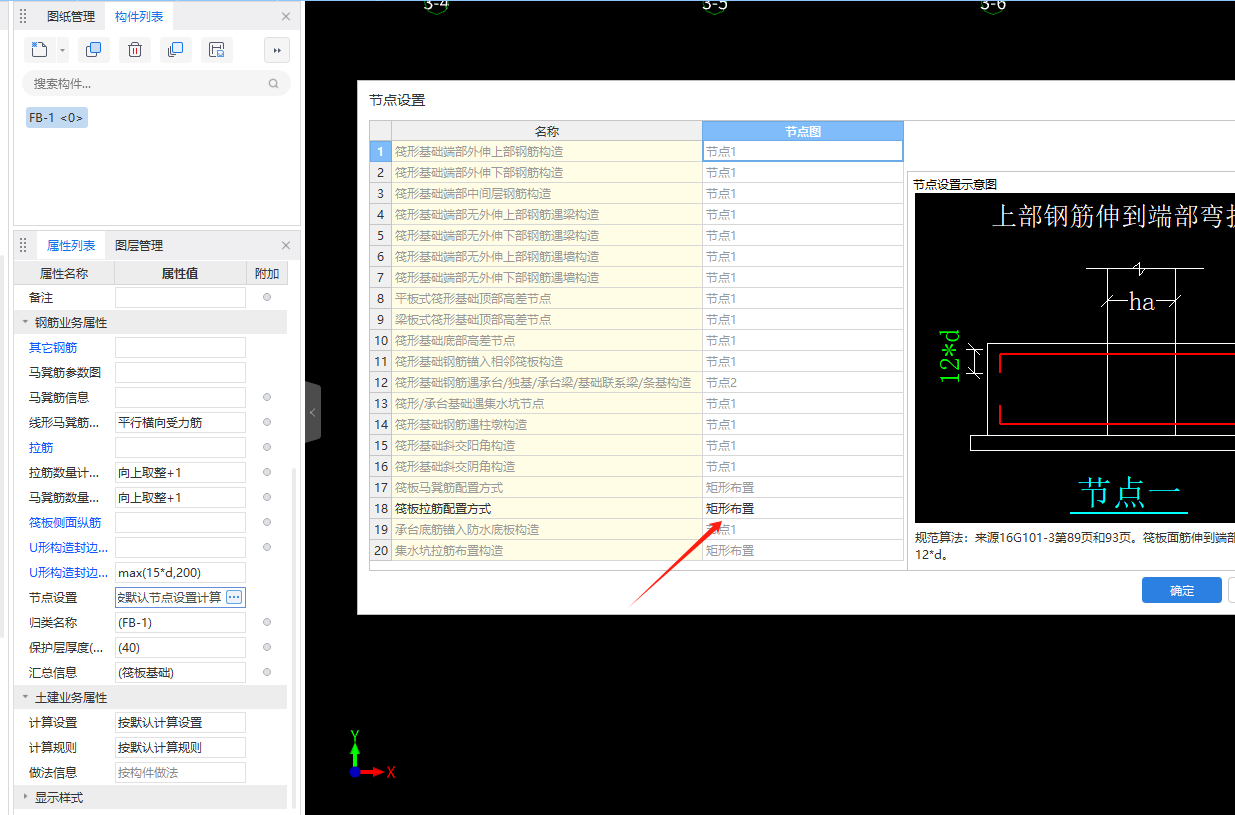Toggle 附加 circle for 马凳筋信息 row
Image resolution: width=1235 pixels, height=815 pixels.
[267, 397]
